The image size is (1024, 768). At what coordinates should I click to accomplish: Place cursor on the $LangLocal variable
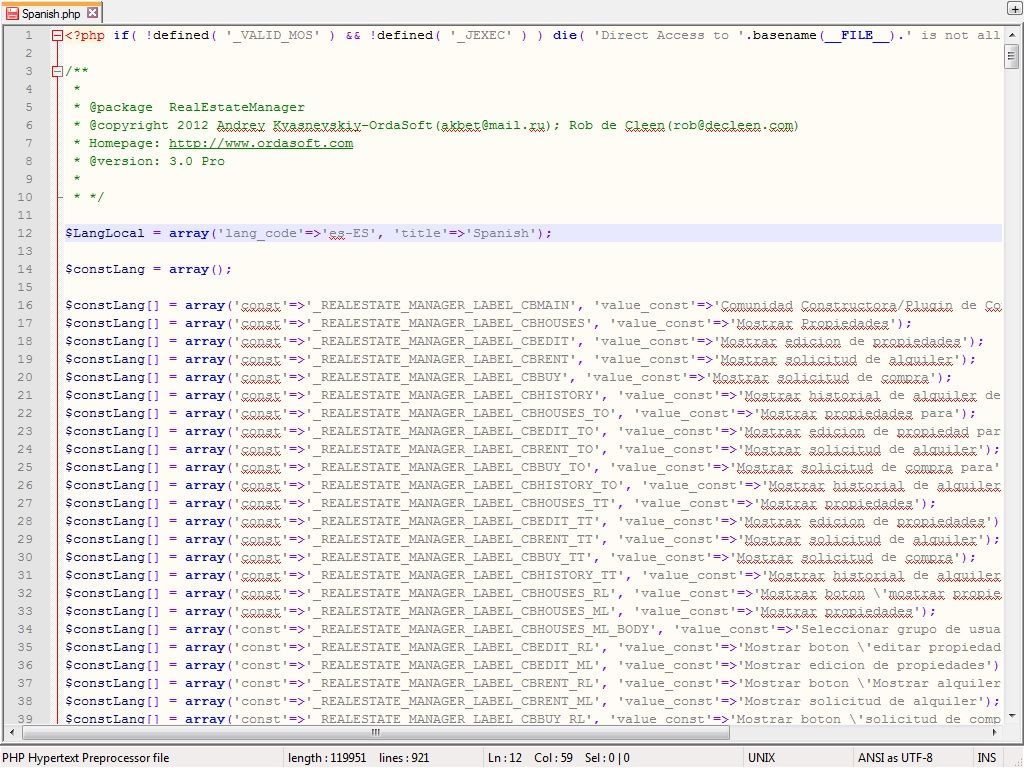pos(104,233)
